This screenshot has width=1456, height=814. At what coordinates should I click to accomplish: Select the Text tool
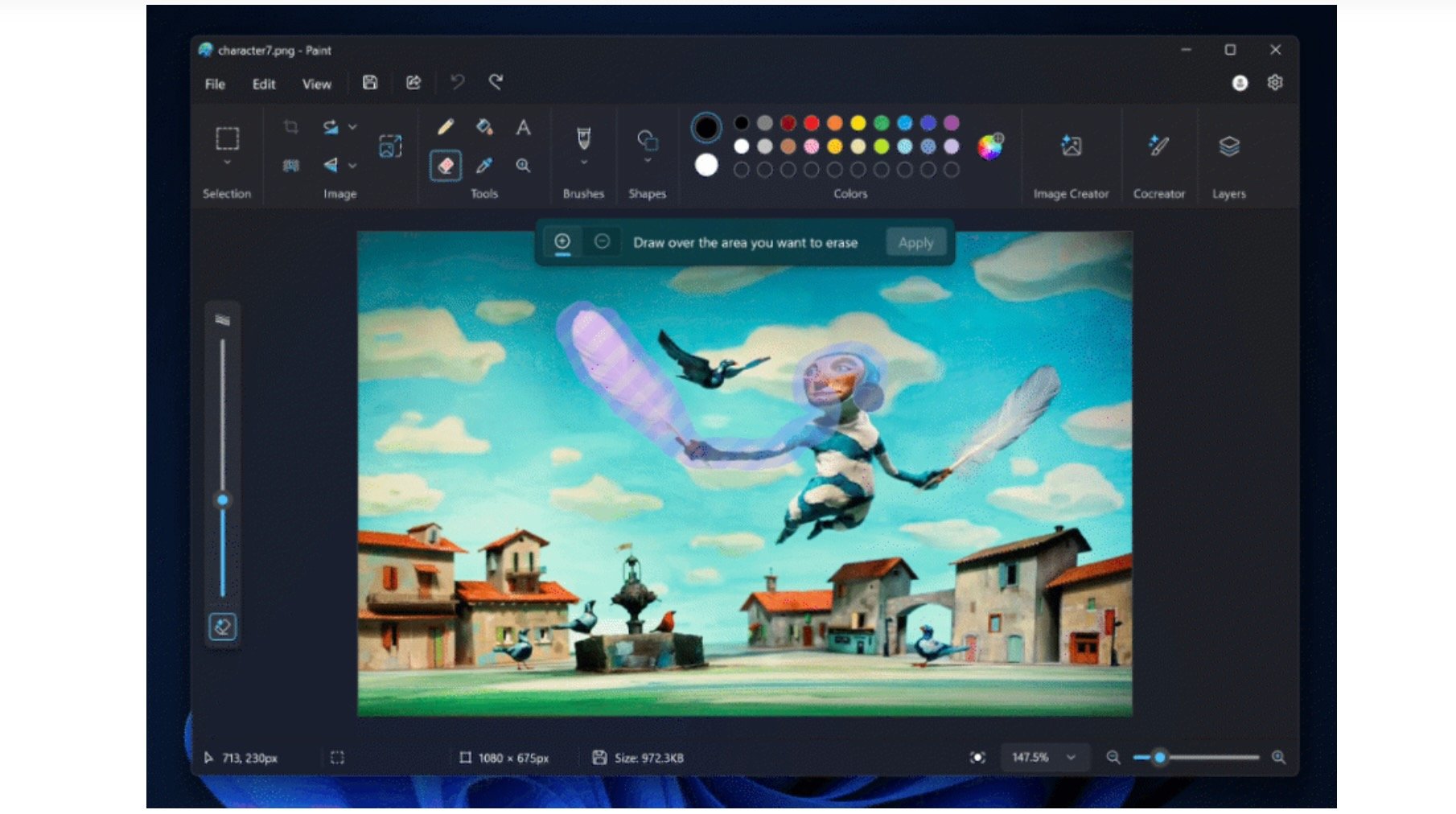pos(524,127)
